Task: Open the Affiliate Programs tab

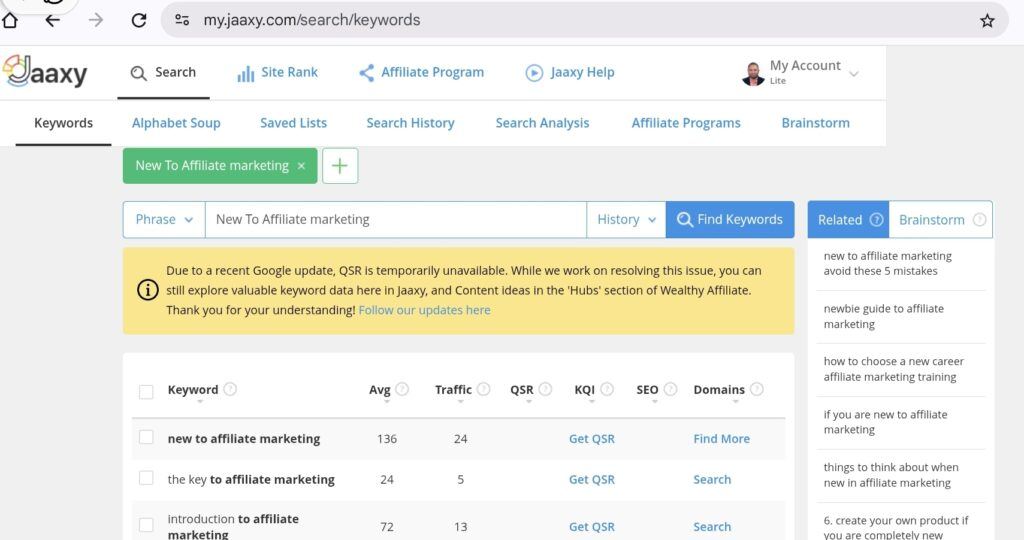Action: [x=686, y=123]
